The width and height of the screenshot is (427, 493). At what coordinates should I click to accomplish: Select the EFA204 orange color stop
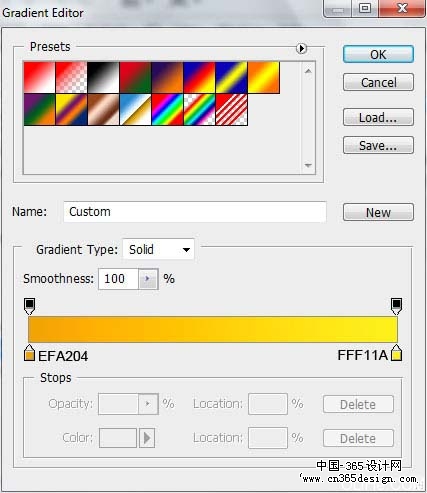coord(29,353)
